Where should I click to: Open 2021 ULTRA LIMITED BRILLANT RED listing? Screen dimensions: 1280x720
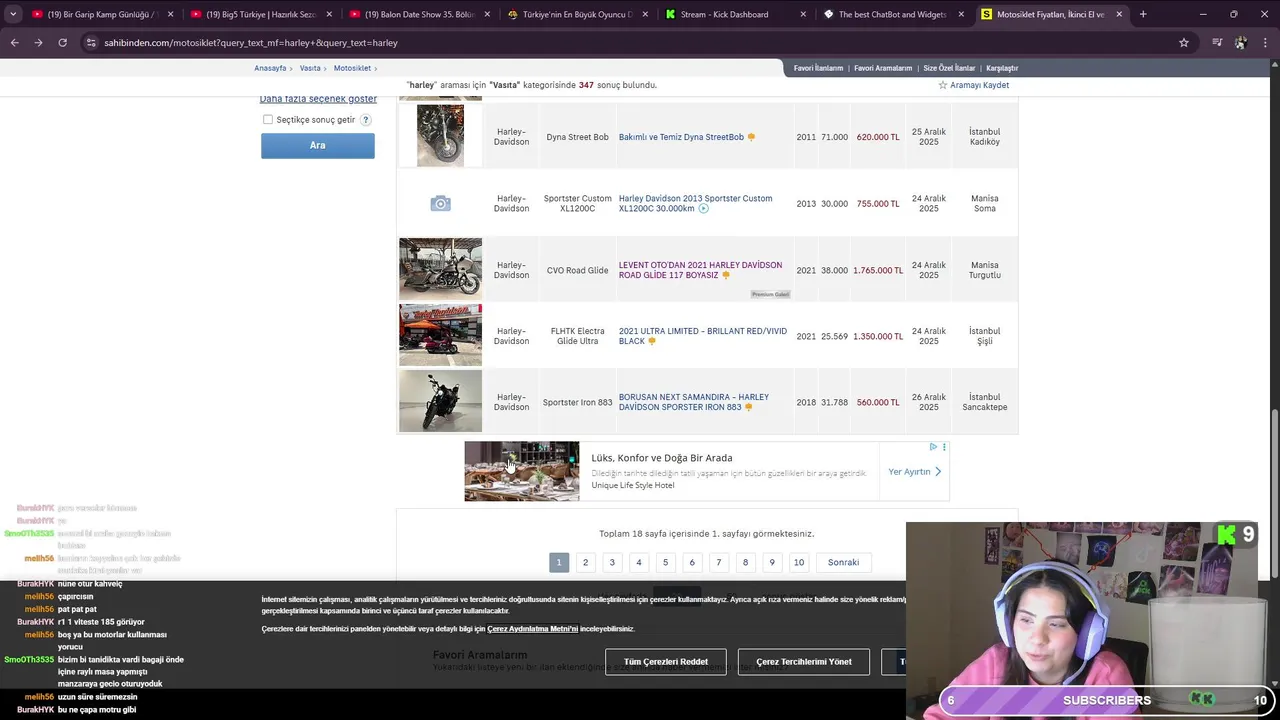(x=702, y=336)
